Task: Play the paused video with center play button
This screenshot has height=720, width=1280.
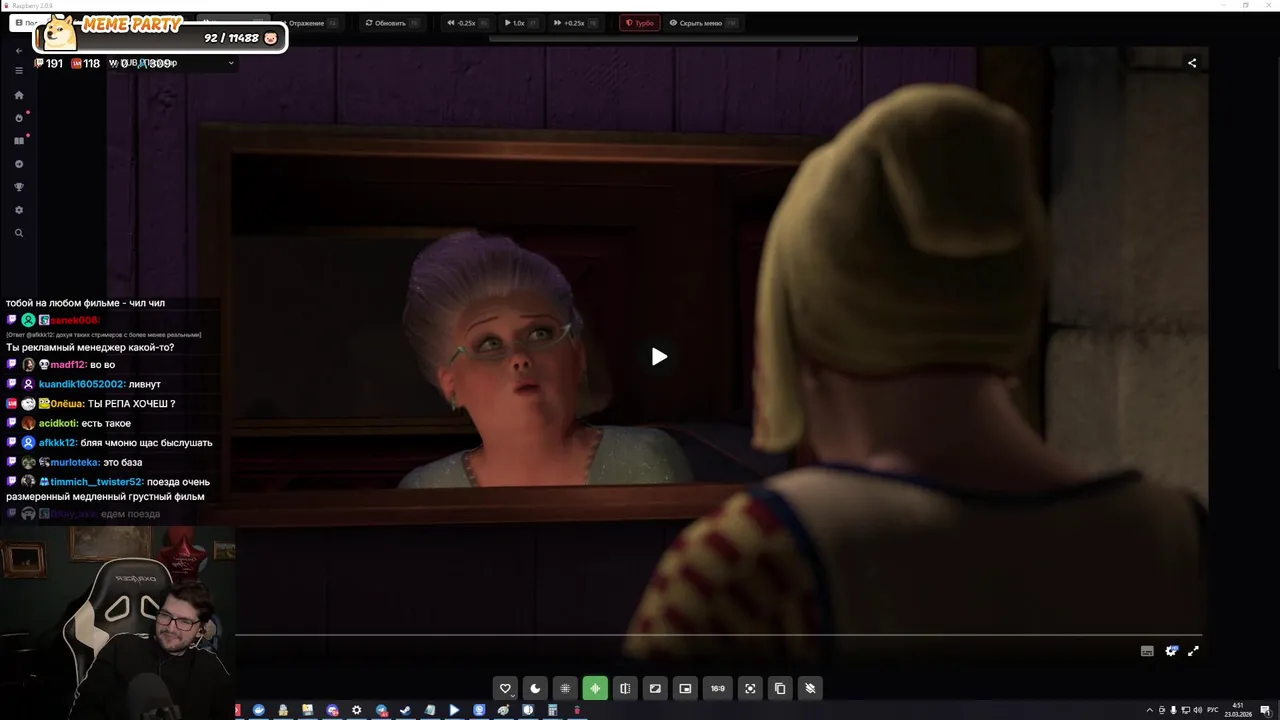Action: [659, 356]
